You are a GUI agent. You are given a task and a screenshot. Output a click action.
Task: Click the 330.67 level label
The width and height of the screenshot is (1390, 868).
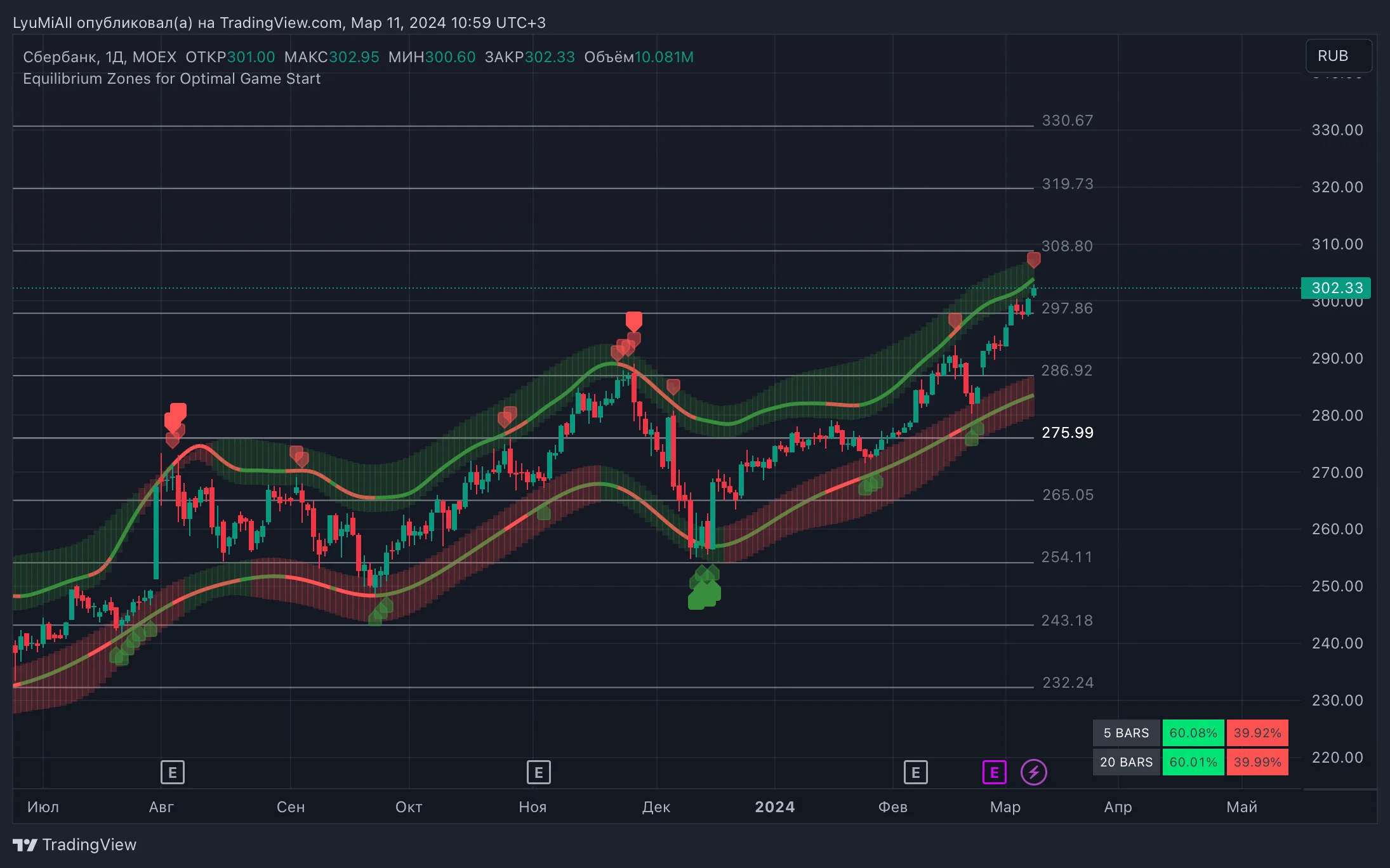pyautogui.click(x=1068, y=121)
